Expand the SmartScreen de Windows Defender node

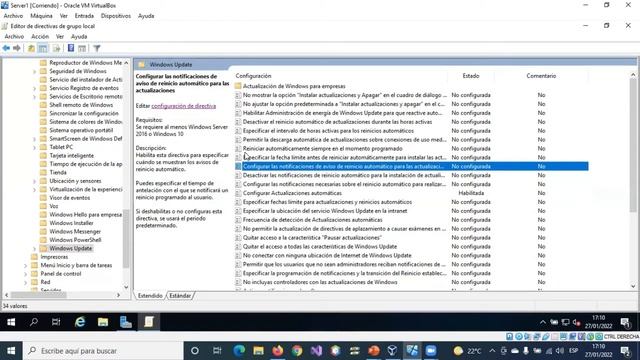35,139
